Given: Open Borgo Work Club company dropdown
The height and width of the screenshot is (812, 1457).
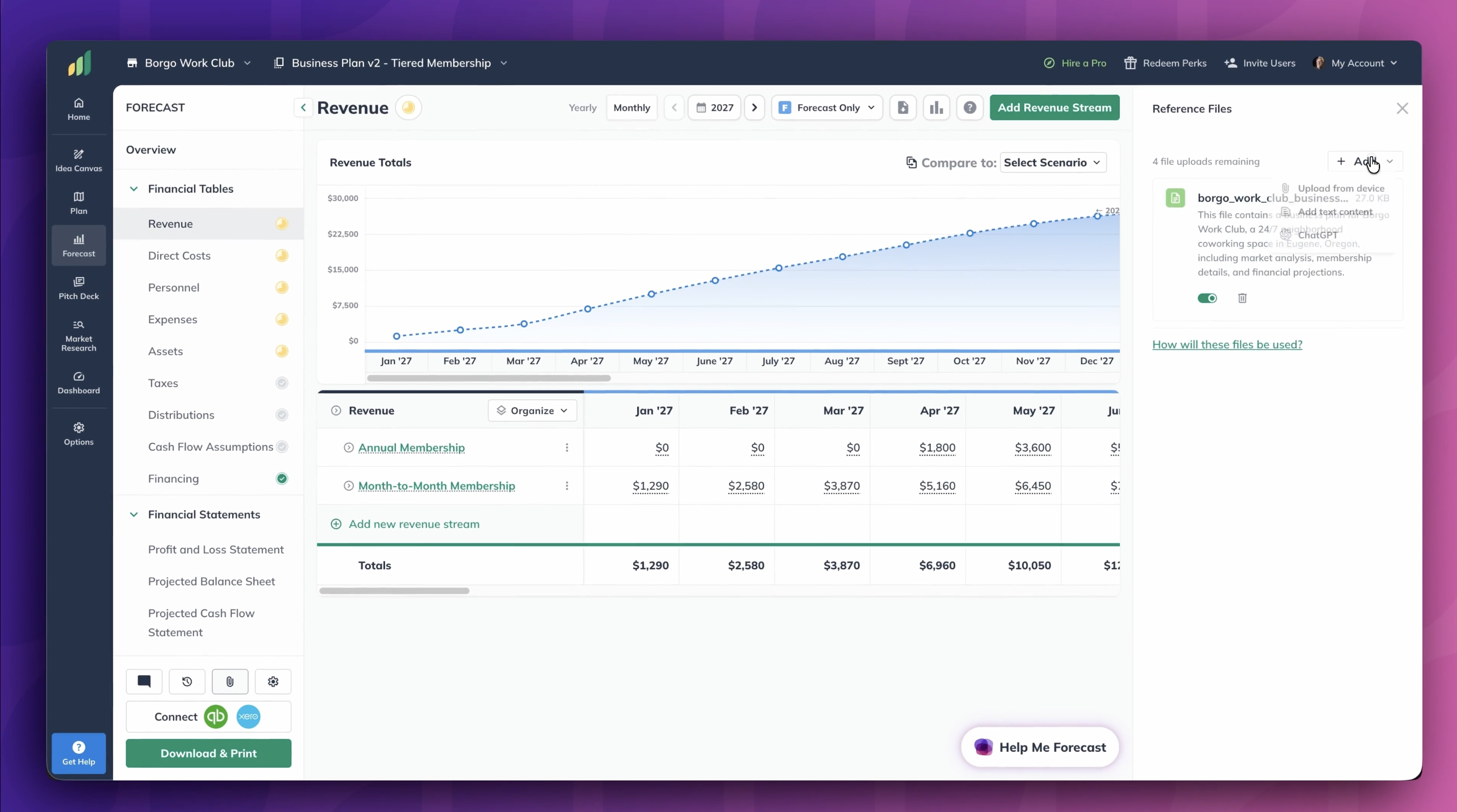Looking at the screenshot, I should [189, 63].
